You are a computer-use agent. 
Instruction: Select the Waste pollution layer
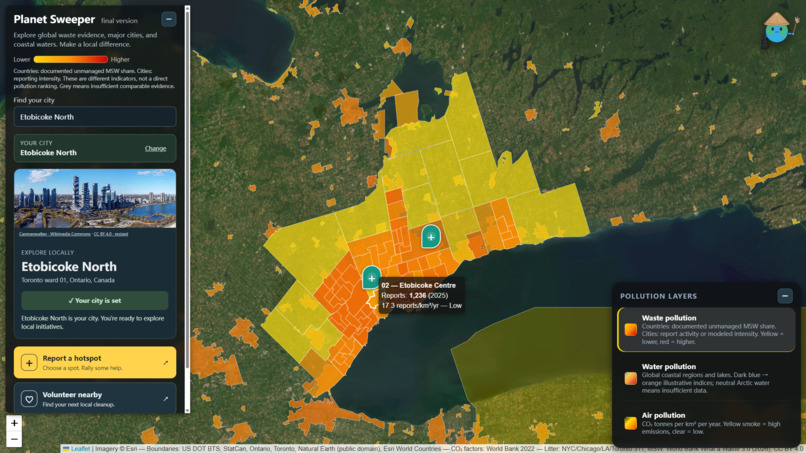coord(706,330)
